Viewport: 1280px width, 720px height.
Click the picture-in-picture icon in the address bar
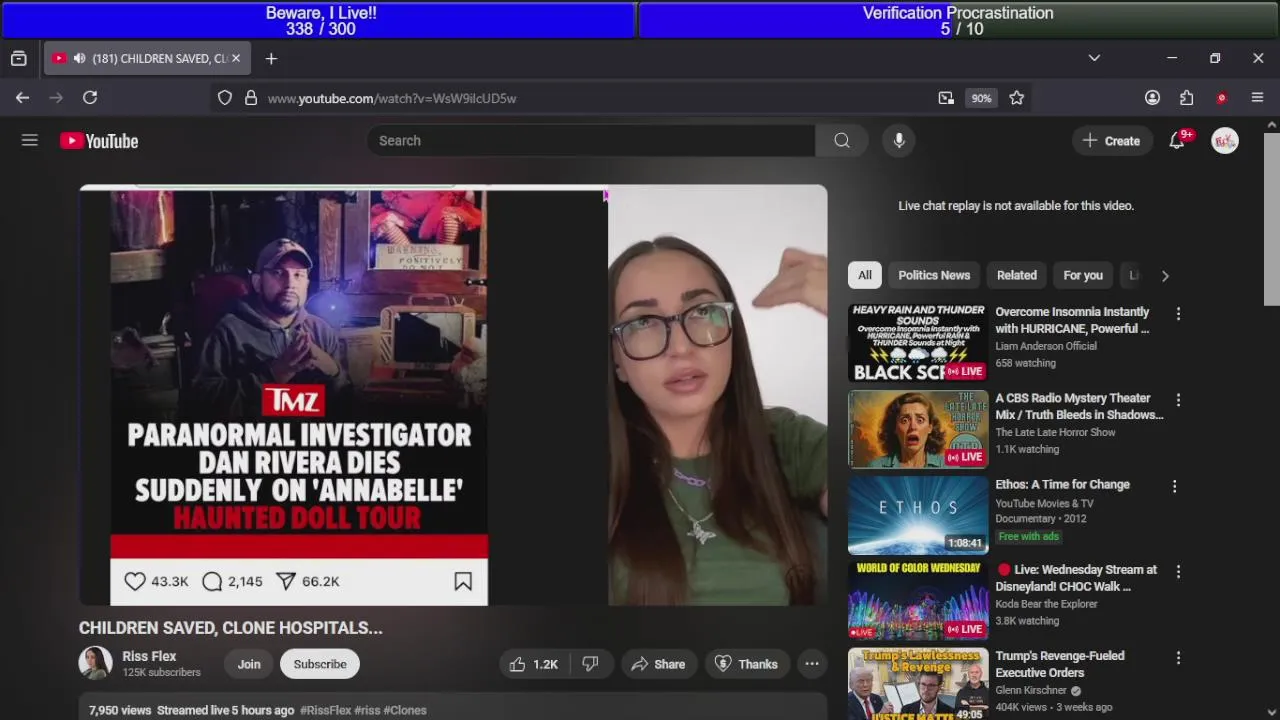point(946,98)
